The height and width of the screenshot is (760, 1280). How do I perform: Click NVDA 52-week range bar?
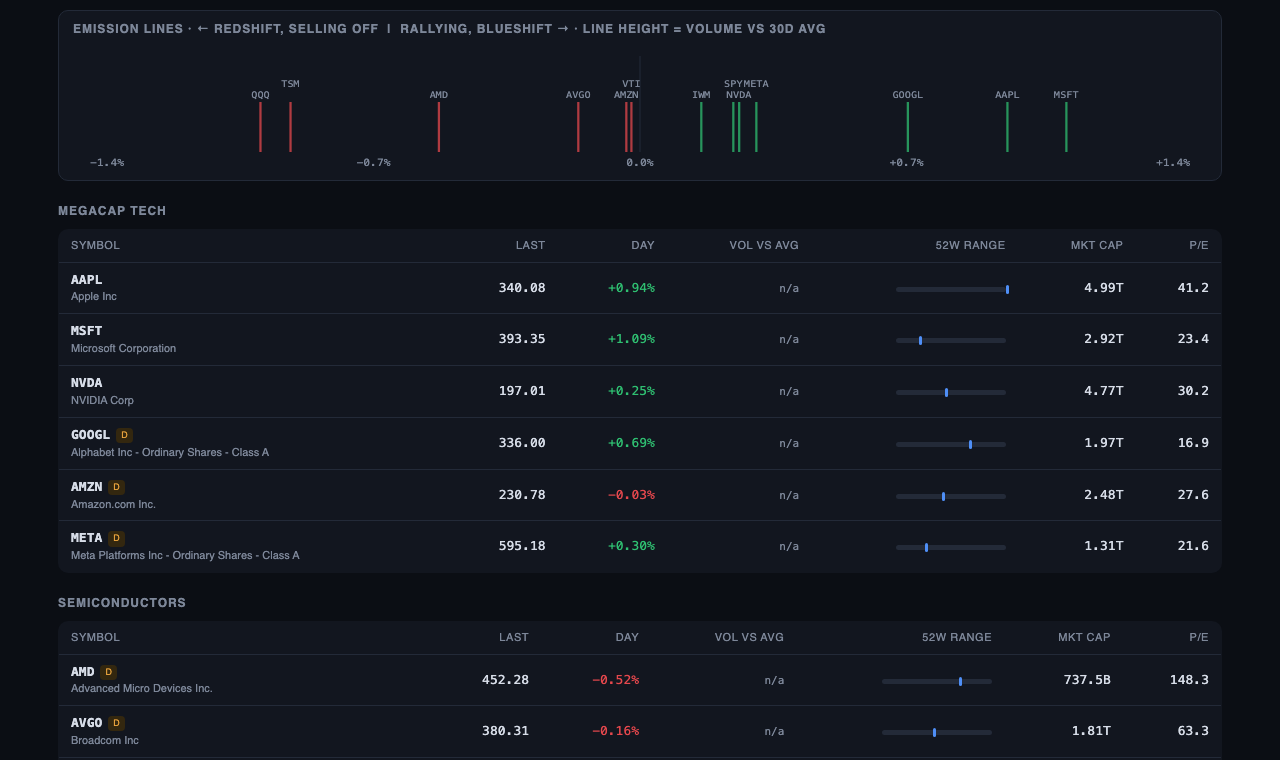[951, 392]
